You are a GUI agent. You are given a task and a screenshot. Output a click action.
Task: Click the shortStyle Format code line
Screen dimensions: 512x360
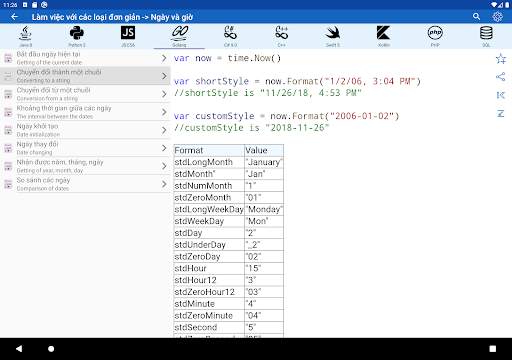click(x=297, y=81)
